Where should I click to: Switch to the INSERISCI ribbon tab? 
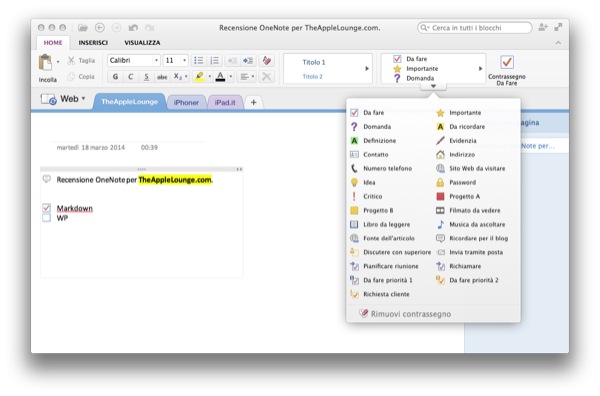click(93, 42)
